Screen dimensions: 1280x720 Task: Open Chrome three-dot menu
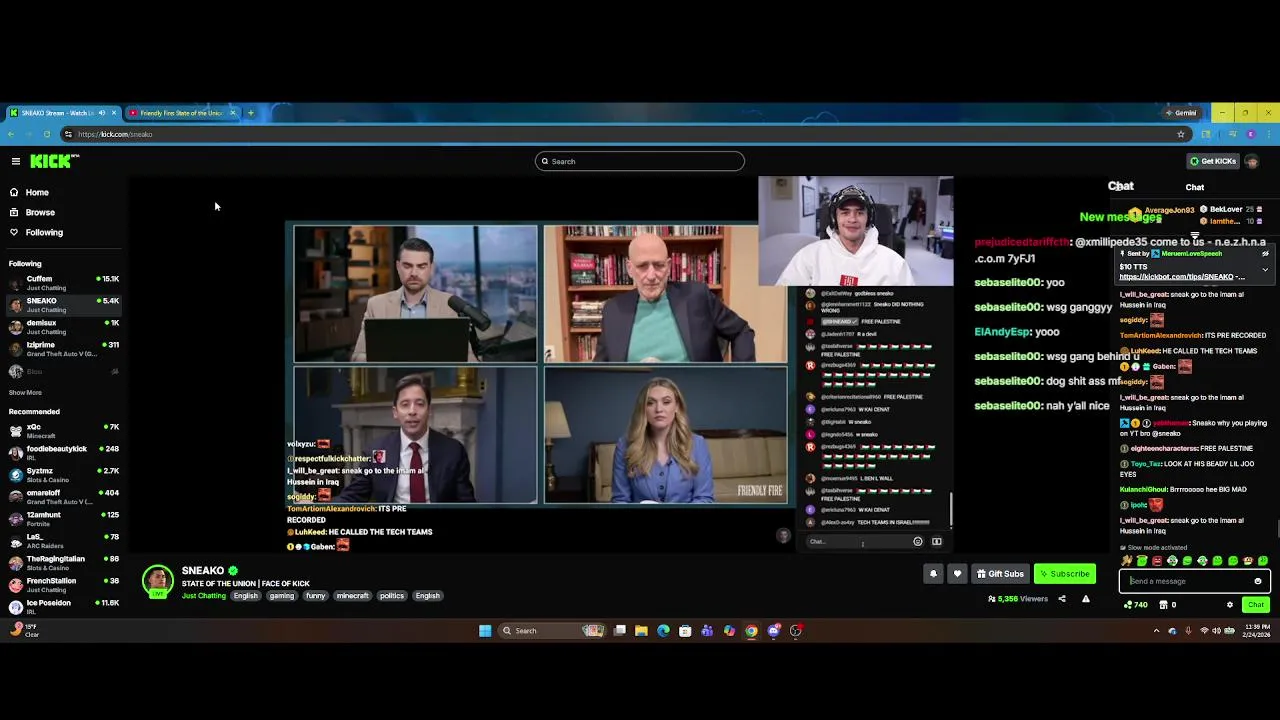[1268, 134]
